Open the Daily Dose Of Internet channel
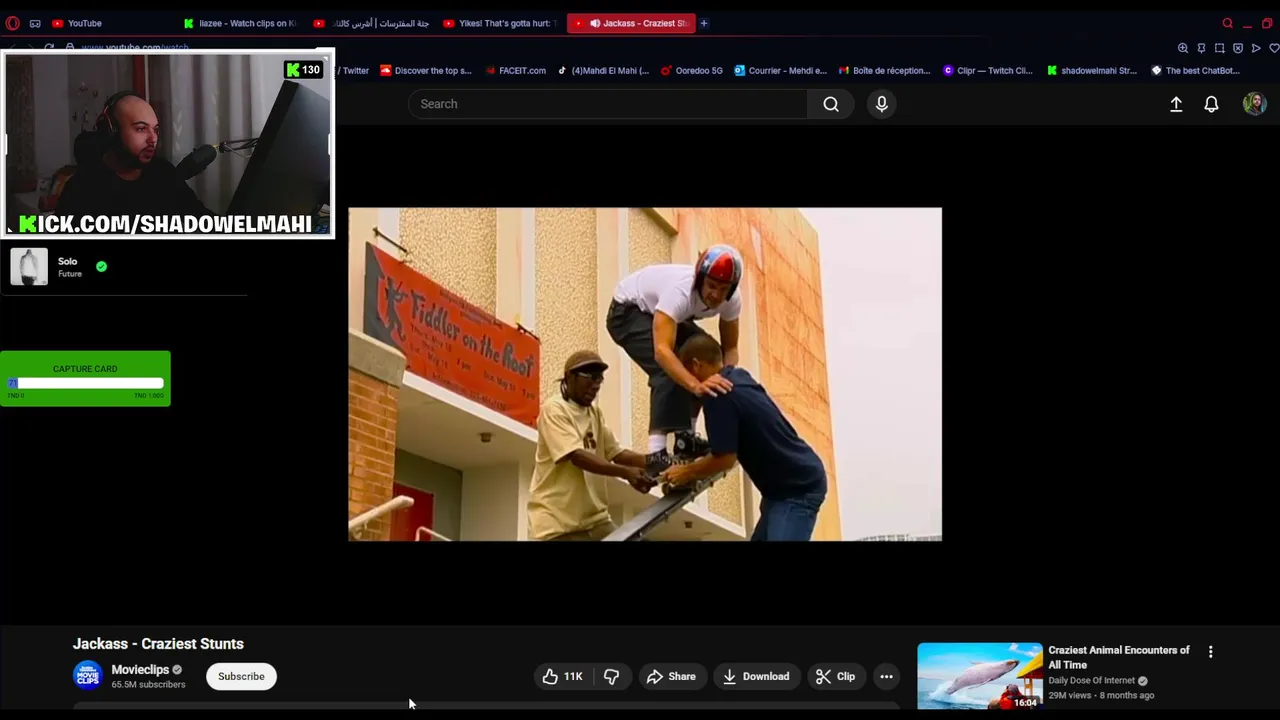 pos(1091,681)
